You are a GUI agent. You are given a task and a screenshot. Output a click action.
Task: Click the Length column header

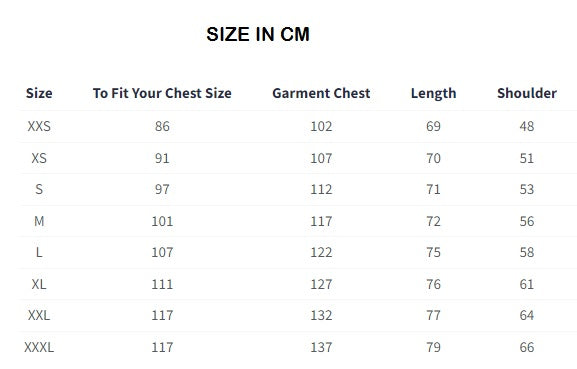click(x=433, y=93)
